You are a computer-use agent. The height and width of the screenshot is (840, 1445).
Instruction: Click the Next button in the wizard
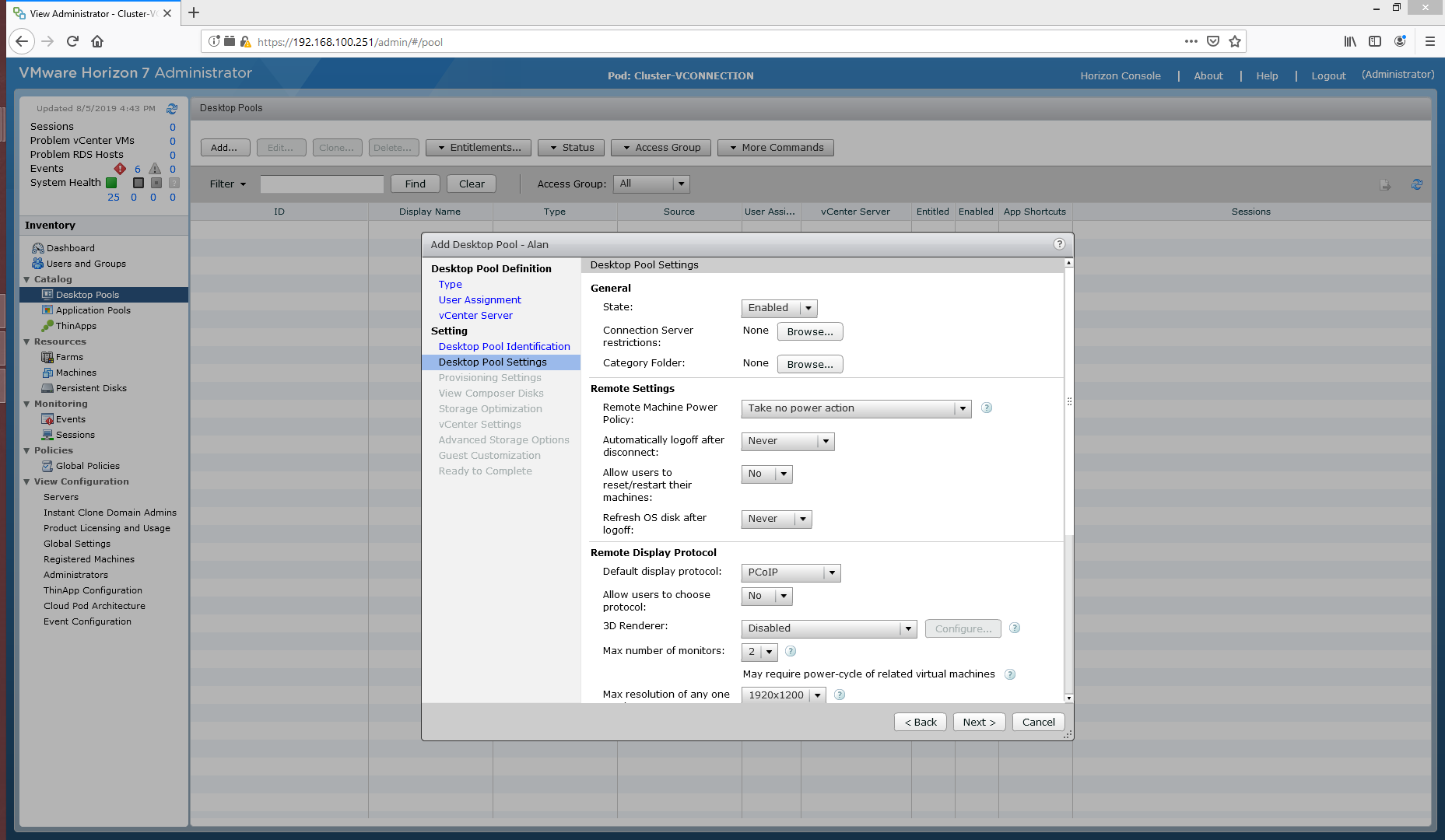coord(979,723)
